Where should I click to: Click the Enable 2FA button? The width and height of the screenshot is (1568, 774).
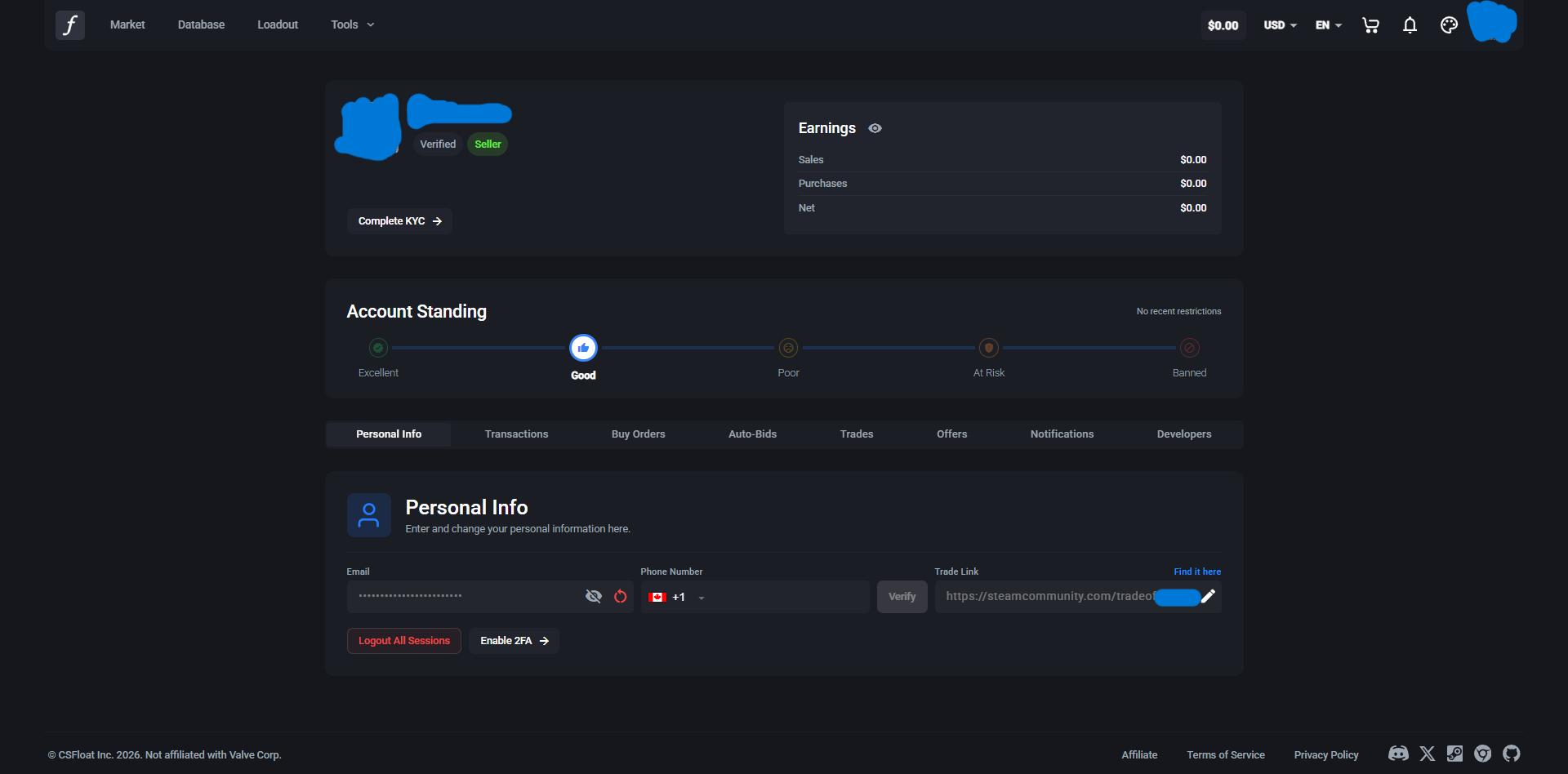click(514, 641)
